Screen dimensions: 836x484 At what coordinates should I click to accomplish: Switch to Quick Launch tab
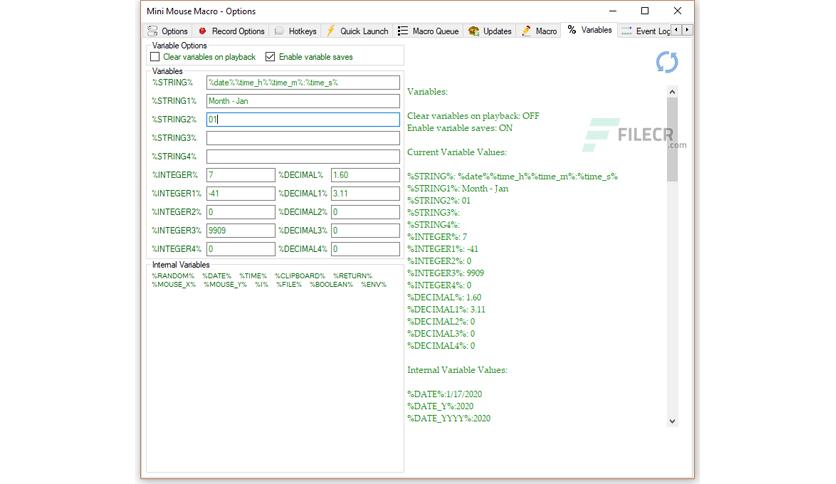click(x=357, y=31)
